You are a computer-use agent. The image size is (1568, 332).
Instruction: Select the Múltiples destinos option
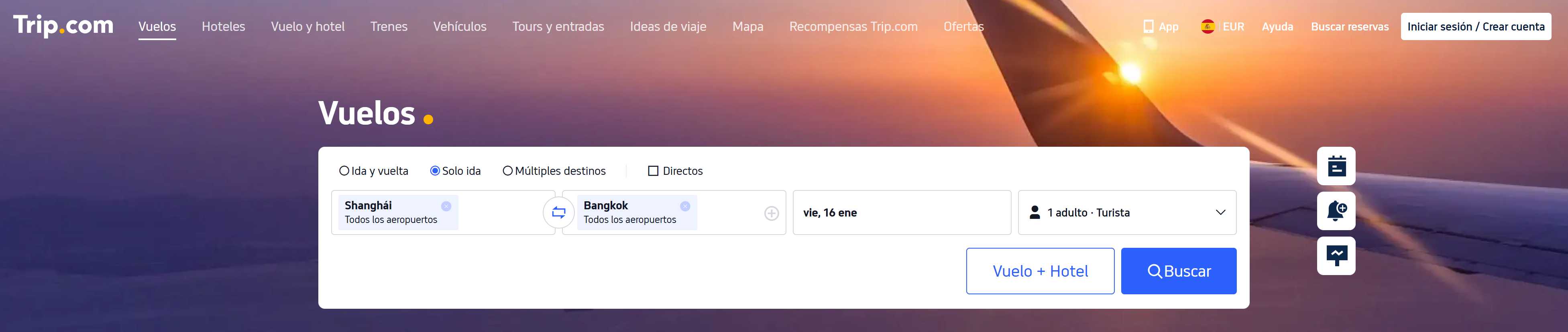coord(508,171)
